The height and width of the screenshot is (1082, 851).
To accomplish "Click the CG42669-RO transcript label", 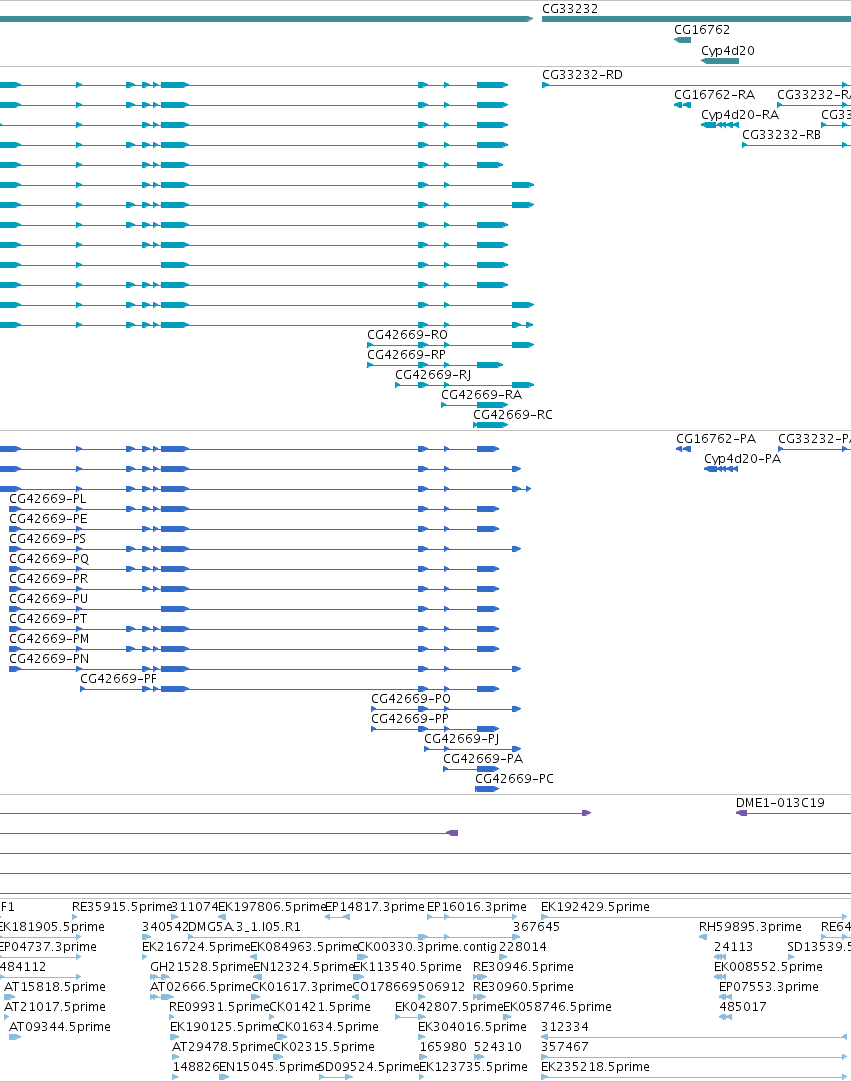I will click(x=407, y=335).
